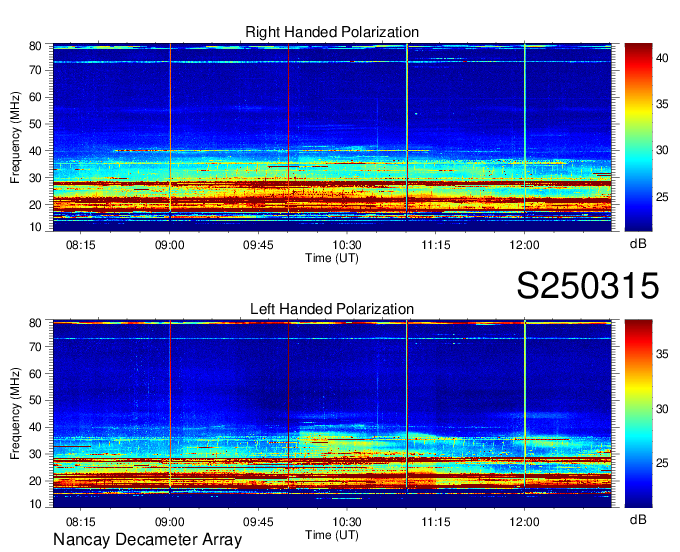Click the 10:00 vertical calibration line in Left Handed spectrogram
The width and height of the screenshot is (680, 552).
click(288, 408)
